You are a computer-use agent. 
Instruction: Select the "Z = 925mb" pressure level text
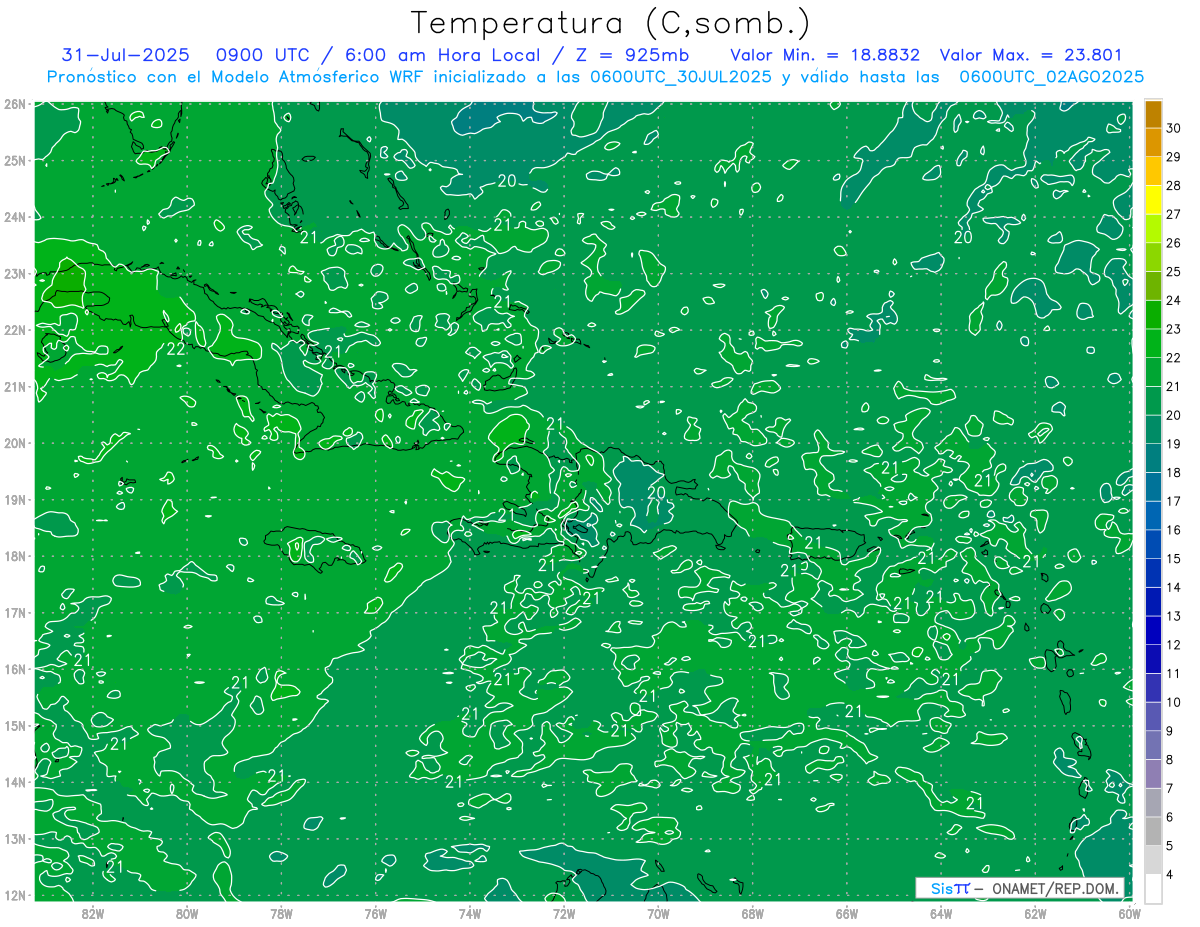pyautogui.click(x=629, y=55)
